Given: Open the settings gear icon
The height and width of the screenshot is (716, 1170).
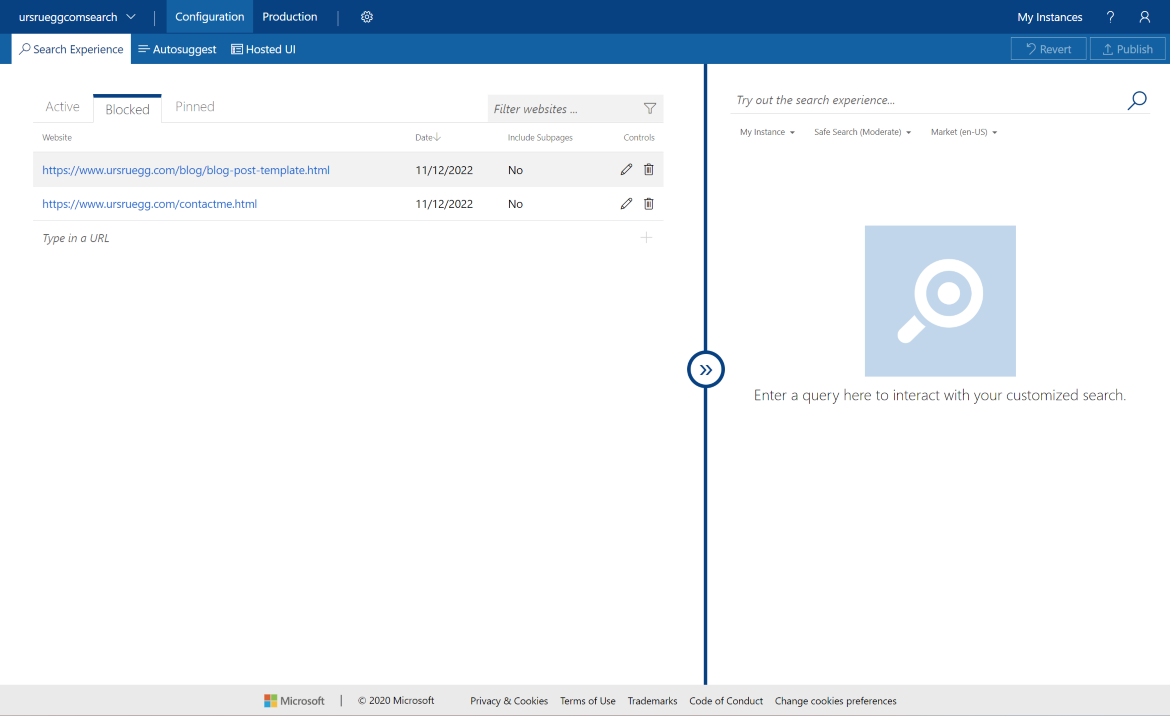Looking at the screenshot, I should pos(366,16).
